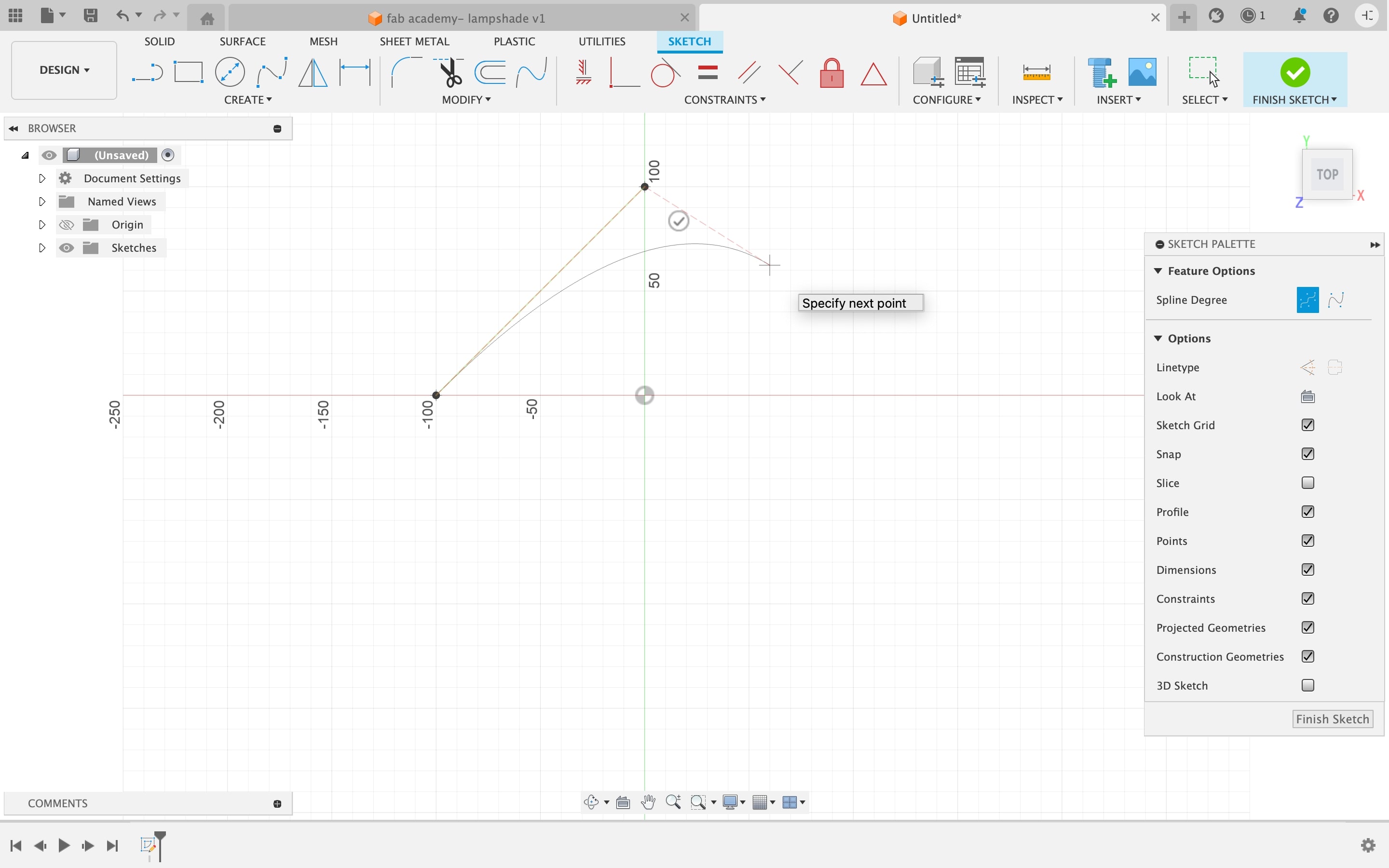Apply the Perpendicular constraint tool
The width and height of the screenshot is (1389, 868).
(624, 72)
